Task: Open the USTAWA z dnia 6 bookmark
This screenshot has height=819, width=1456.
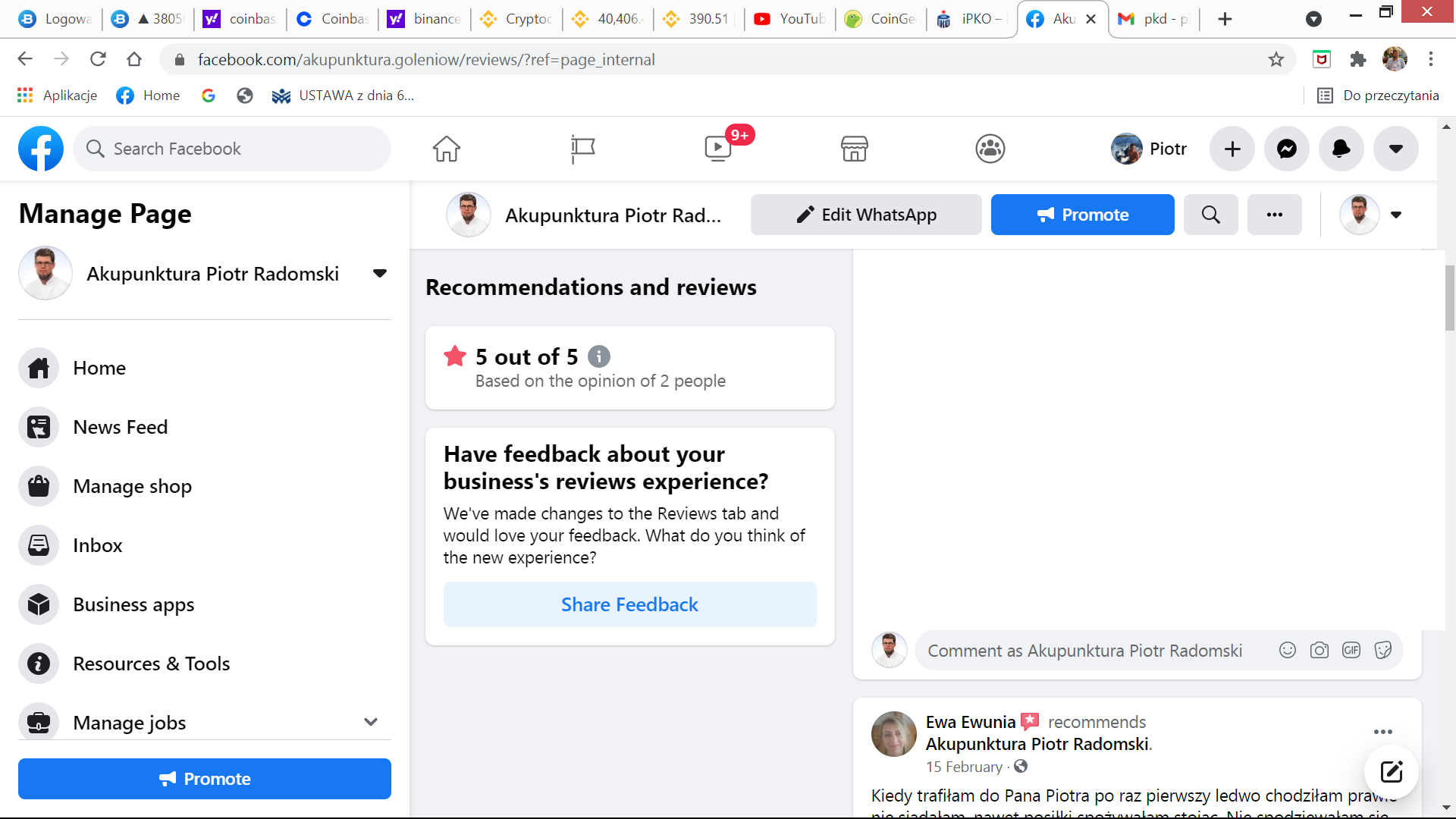Action: pyautogui.click(x=343, y=95)
